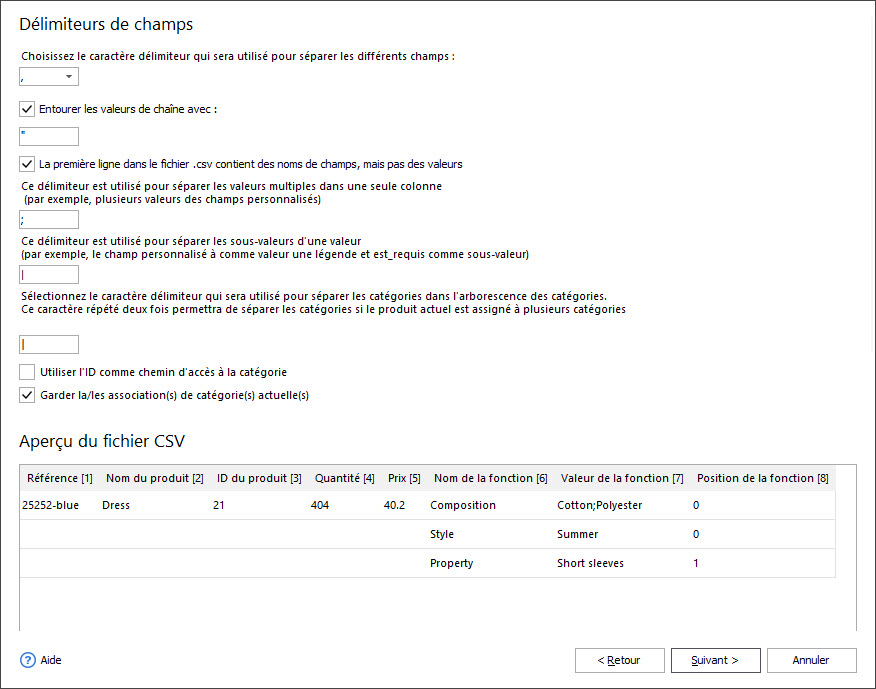Viewport: 876px width, 689px height.
Task: Select the 'Nom du produit [2]' column header
Action: (155, 478)
